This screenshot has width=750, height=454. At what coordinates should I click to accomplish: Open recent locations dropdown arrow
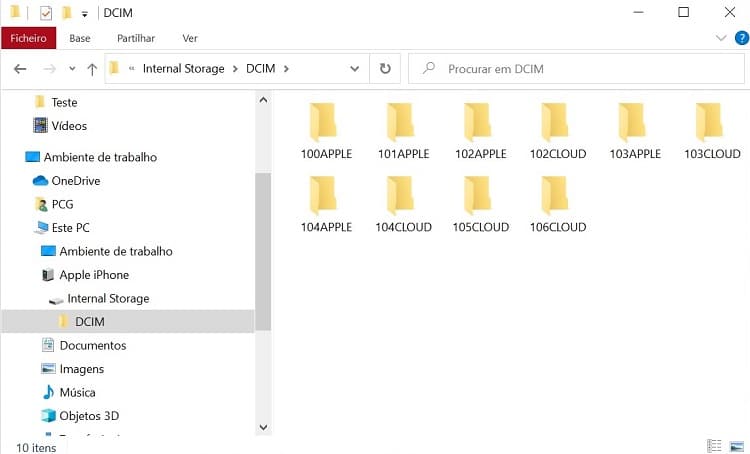(72, 69)
